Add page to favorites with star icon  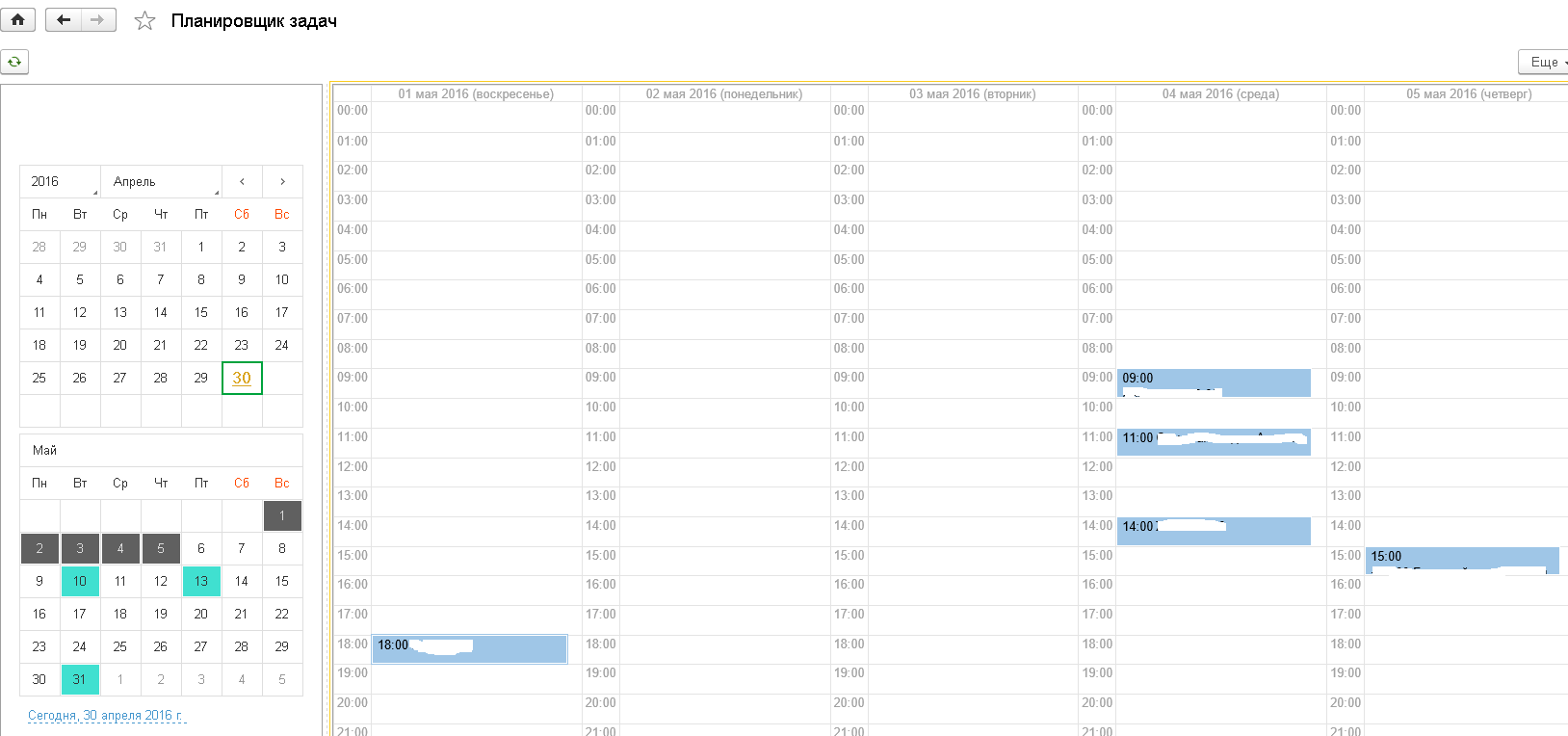(144, 20)
